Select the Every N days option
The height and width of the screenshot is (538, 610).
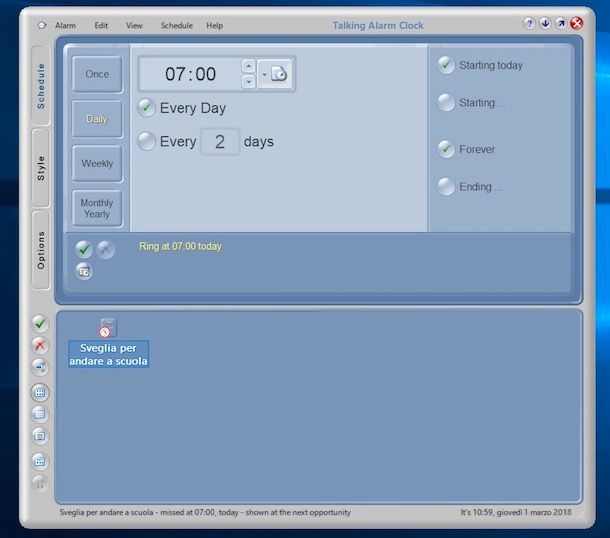tap(147, 141)
